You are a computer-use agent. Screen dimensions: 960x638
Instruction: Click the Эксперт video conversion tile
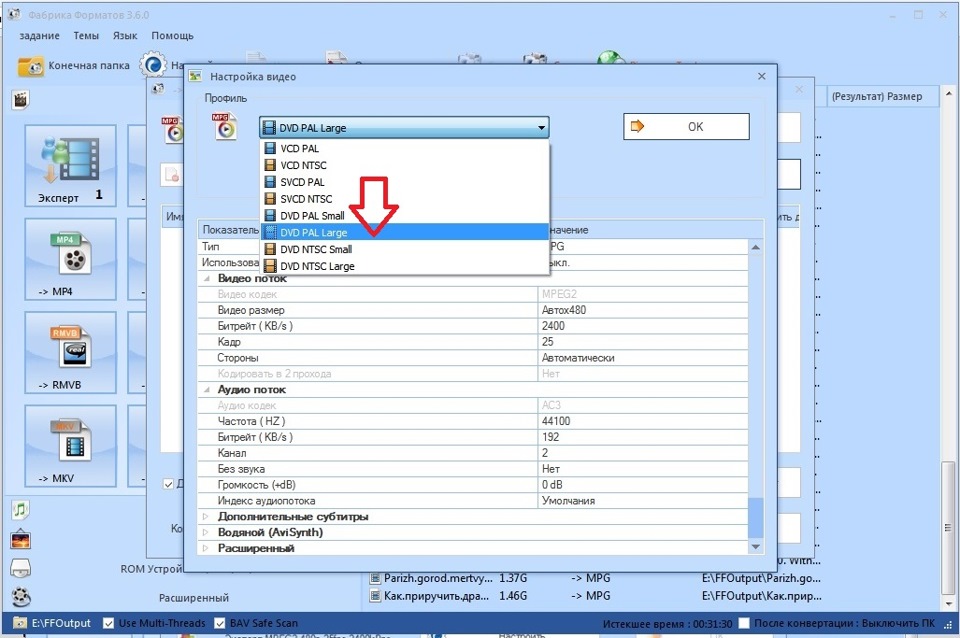[x=70, y=165]
